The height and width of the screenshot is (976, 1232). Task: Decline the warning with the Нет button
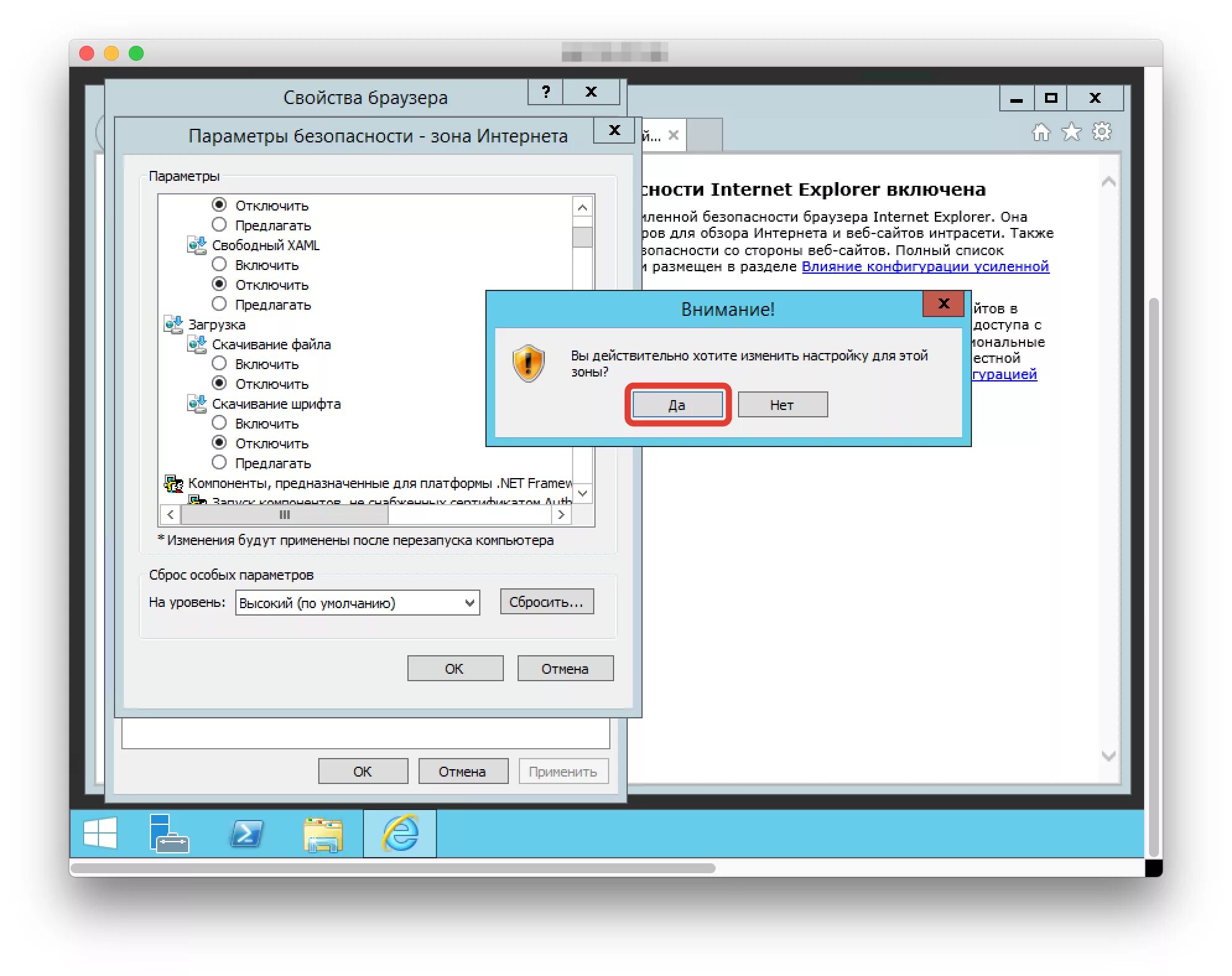pyautogui.click(x=783, y=404)
